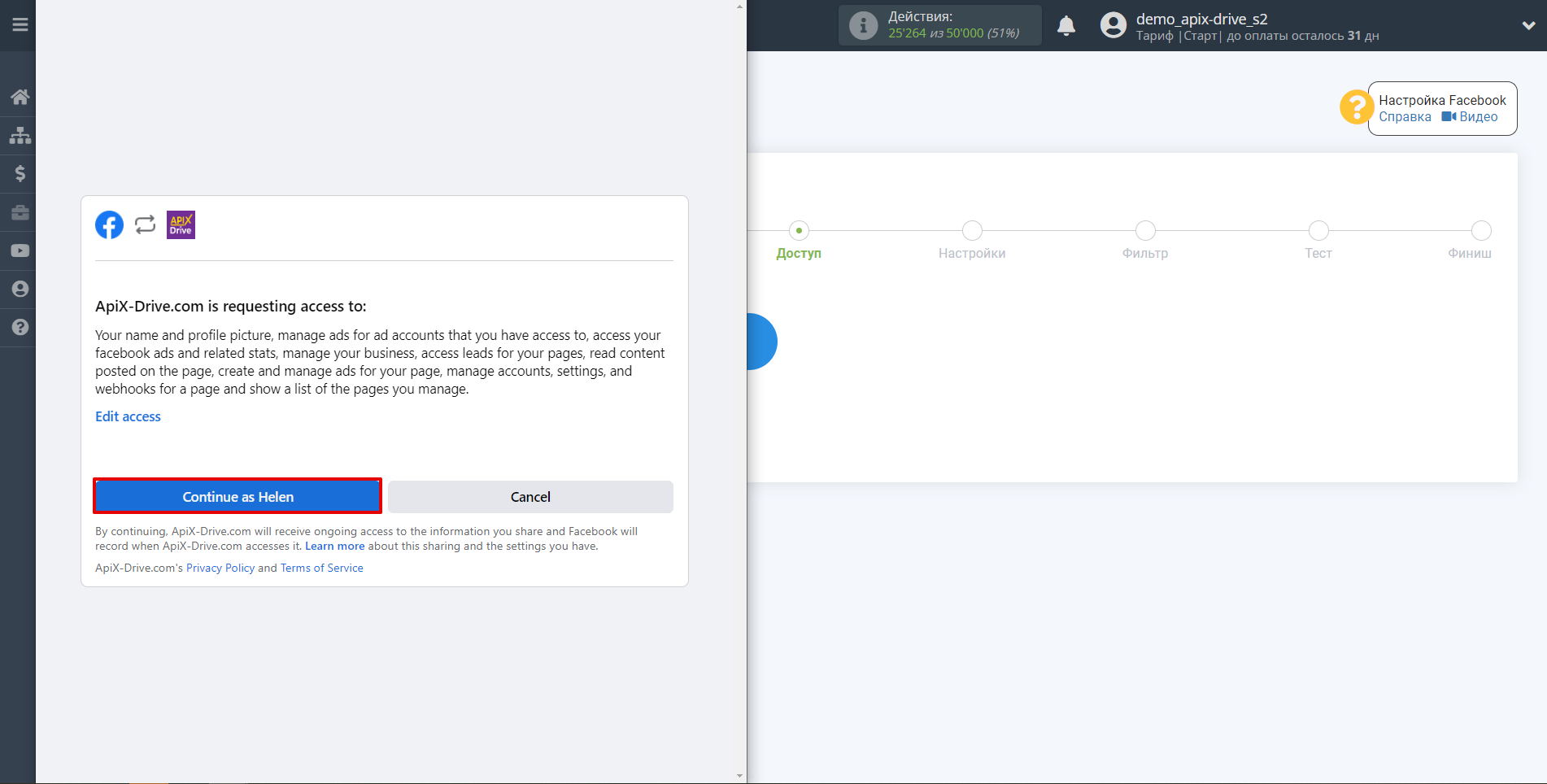Click the Cancel button
The image size is (1547, 784).
coord(530,496)
